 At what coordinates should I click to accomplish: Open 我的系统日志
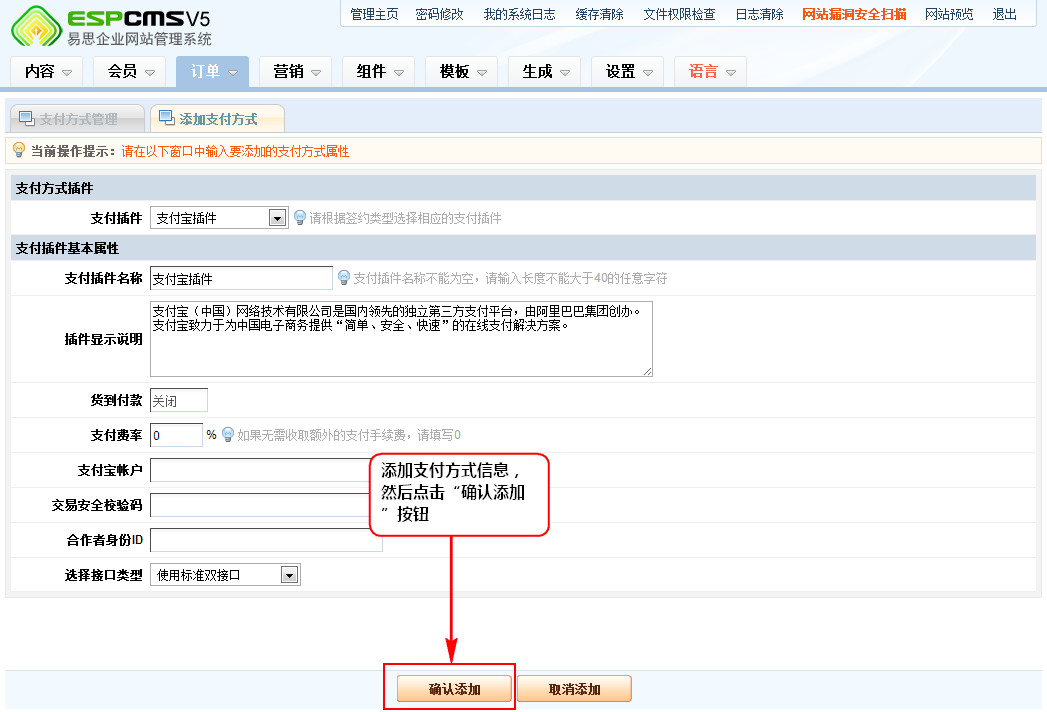[519, 14]
